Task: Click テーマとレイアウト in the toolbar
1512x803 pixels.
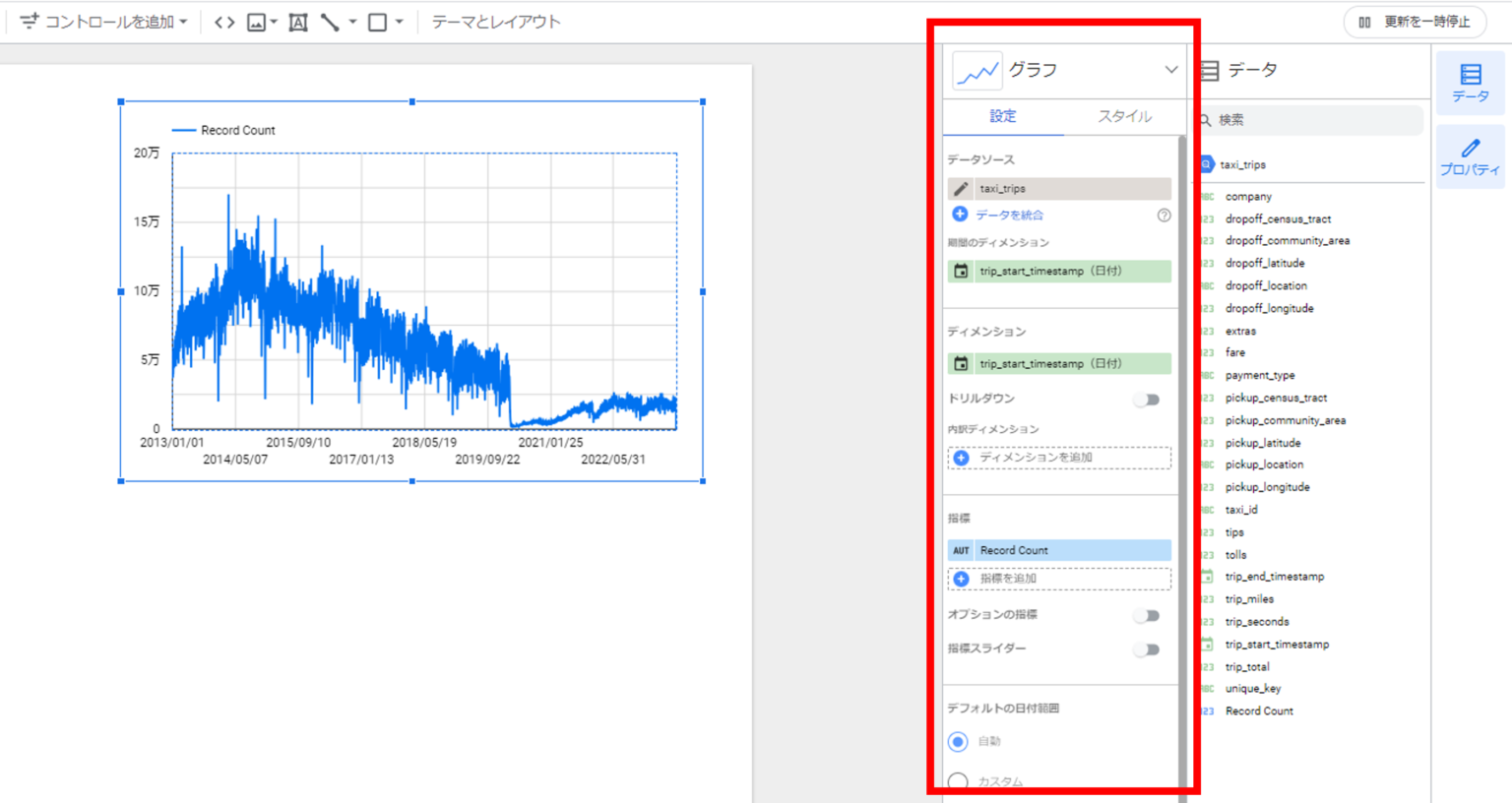Action: 496,22
